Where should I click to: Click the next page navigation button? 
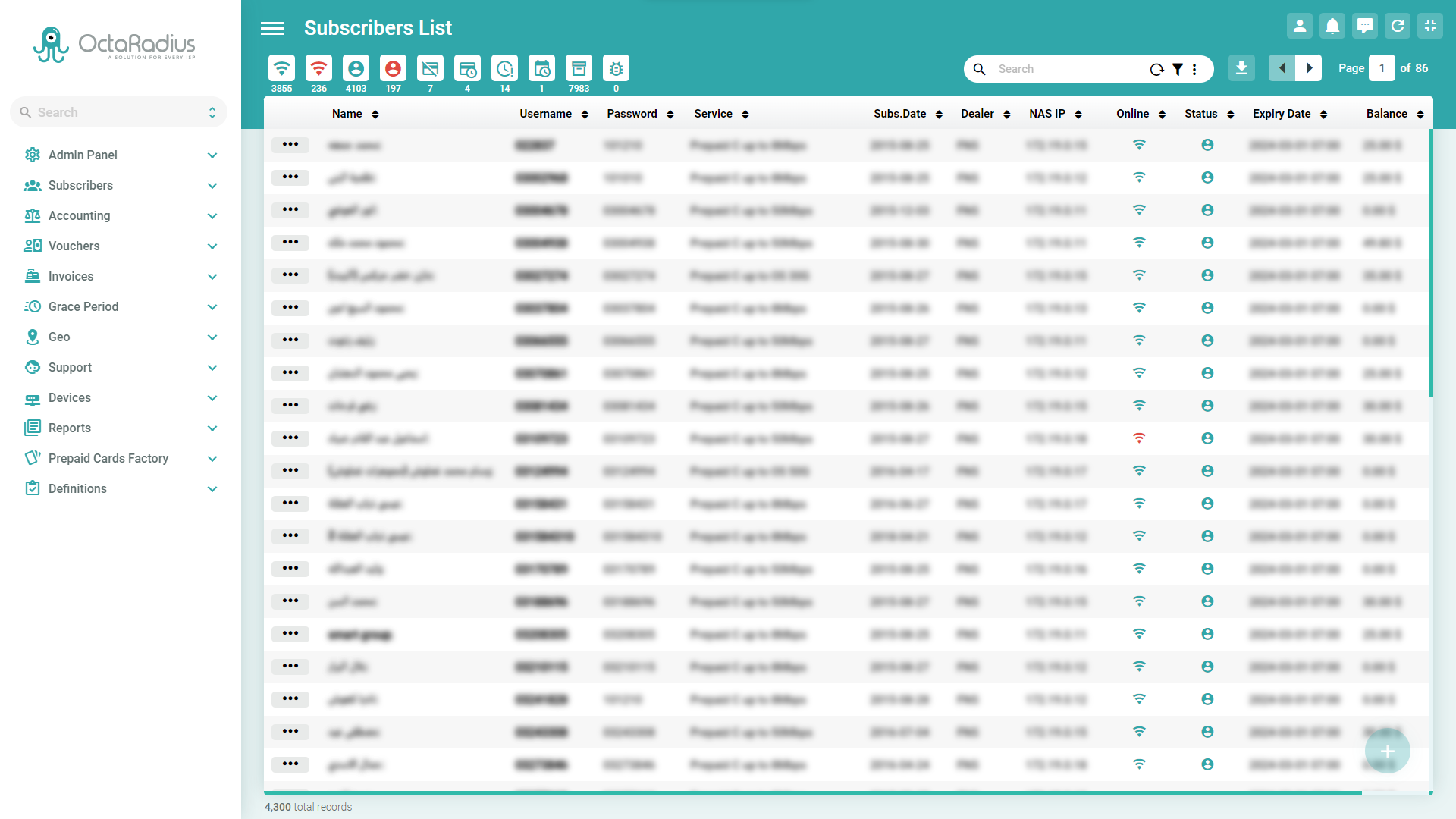pyautogui.click(x=1308, y=68)
